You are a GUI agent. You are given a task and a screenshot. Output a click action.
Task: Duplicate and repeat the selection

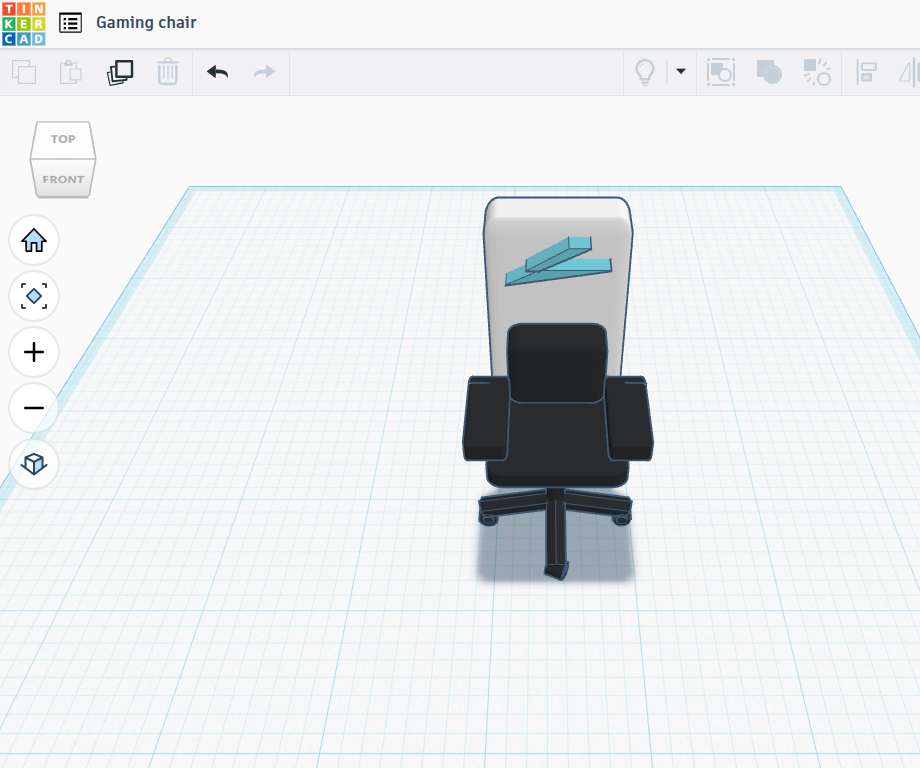click(120, 72)
